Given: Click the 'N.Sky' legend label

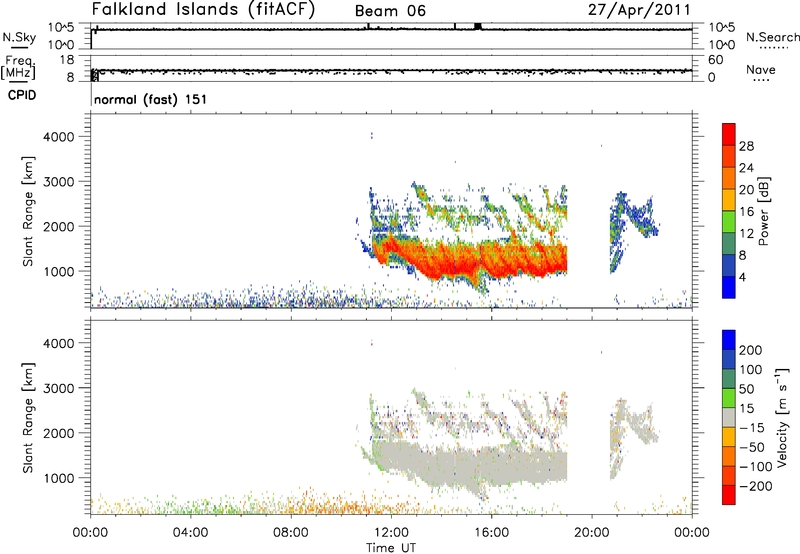Looking at the screenshot, I should click(x=19, y=37).
